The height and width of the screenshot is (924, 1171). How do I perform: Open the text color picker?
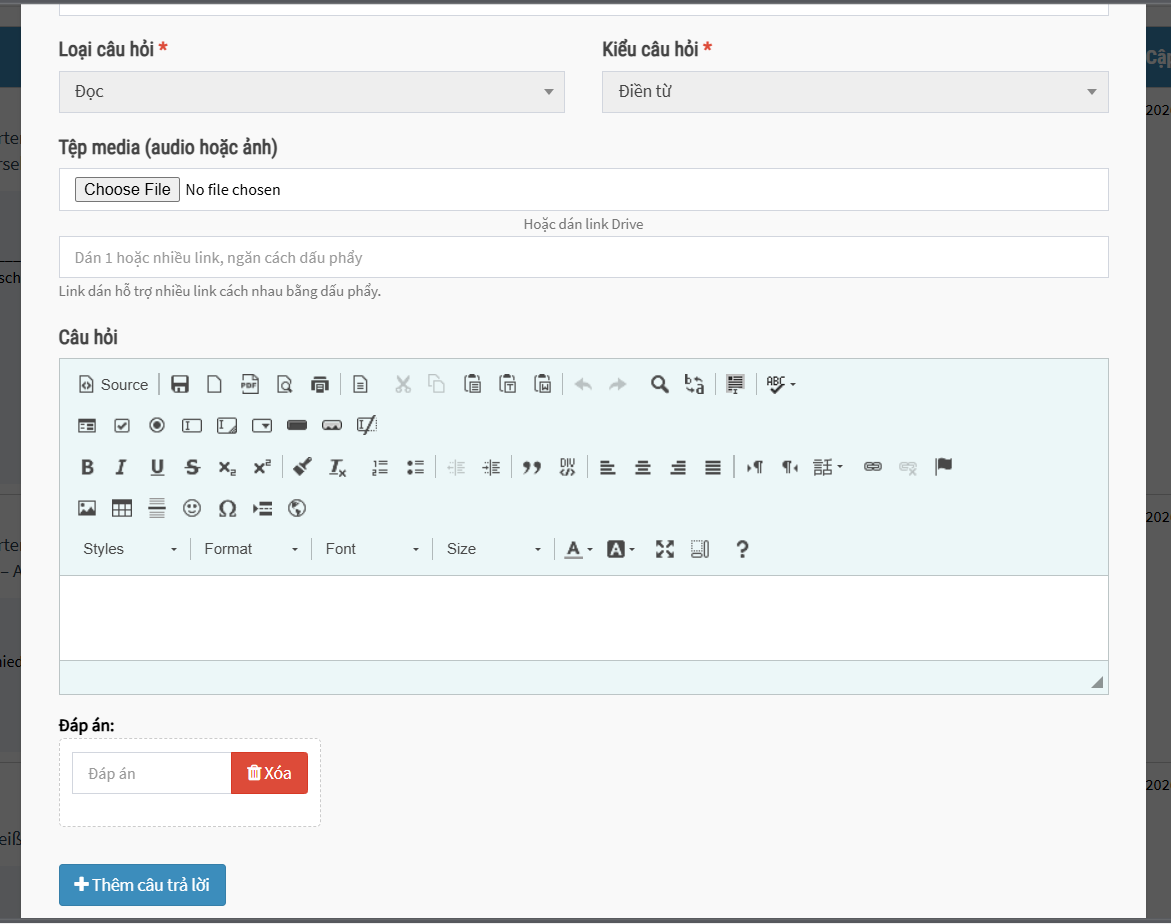point(578,549)
